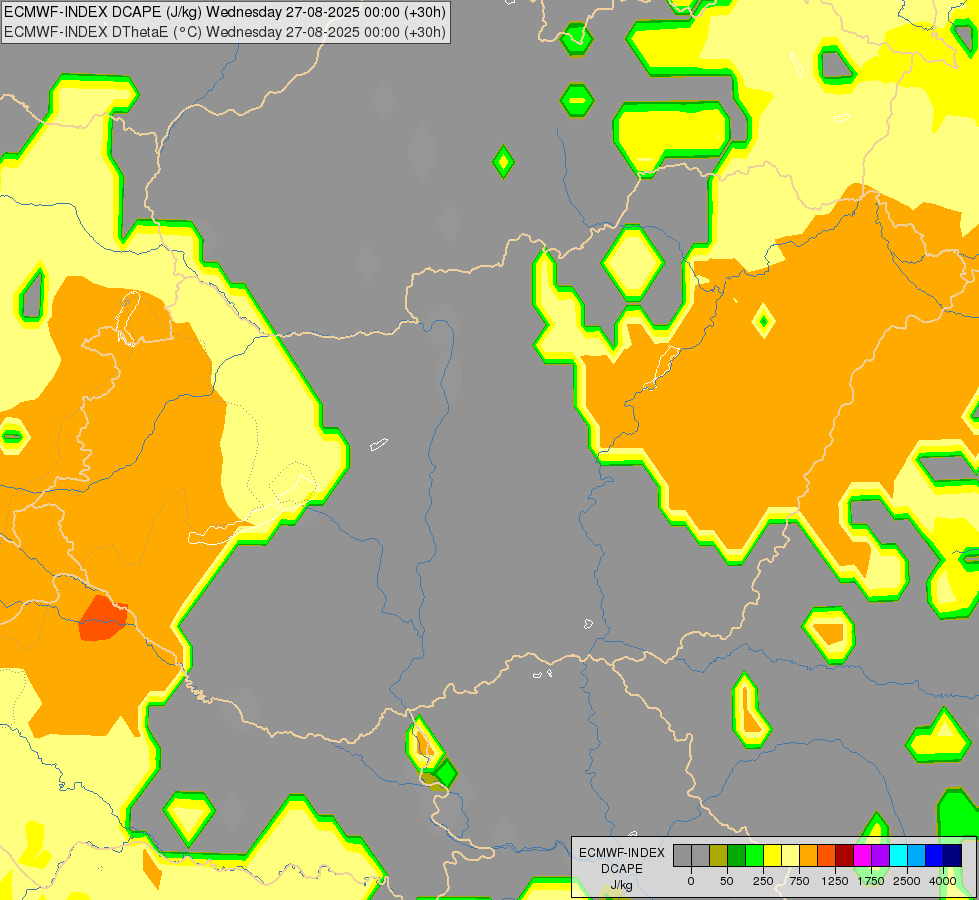Click the cyan legend swatch
Screen dimensions: 979x900
click(898, 855)
